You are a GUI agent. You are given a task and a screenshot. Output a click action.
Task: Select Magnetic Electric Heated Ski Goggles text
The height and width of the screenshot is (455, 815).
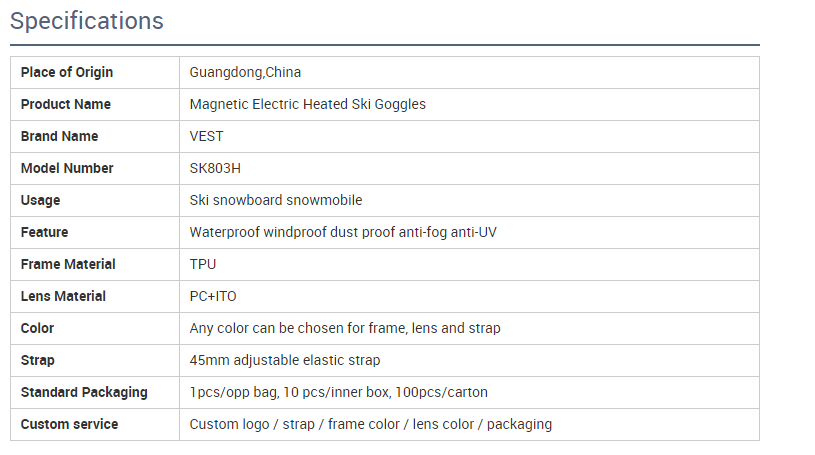(x=307, y=104)
